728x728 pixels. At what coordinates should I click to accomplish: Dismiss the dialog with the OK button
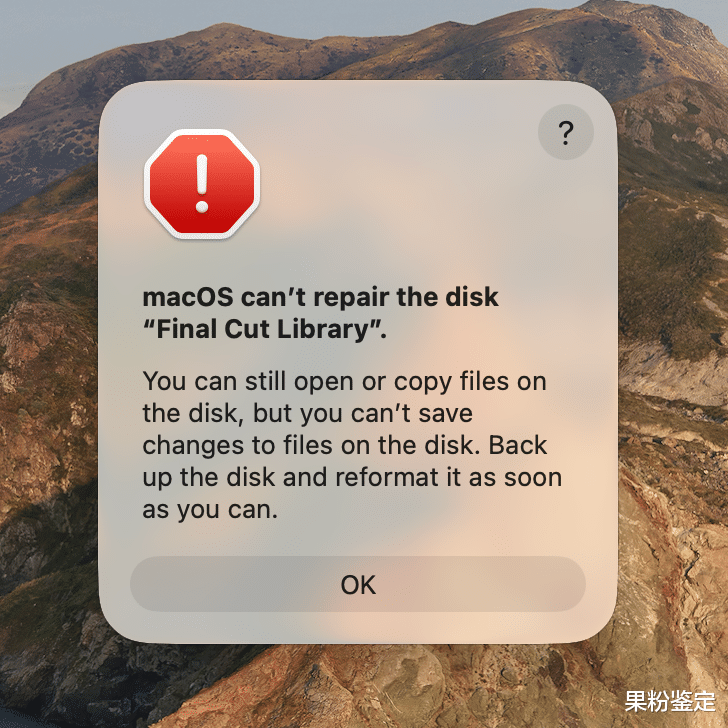click(358, 584)
